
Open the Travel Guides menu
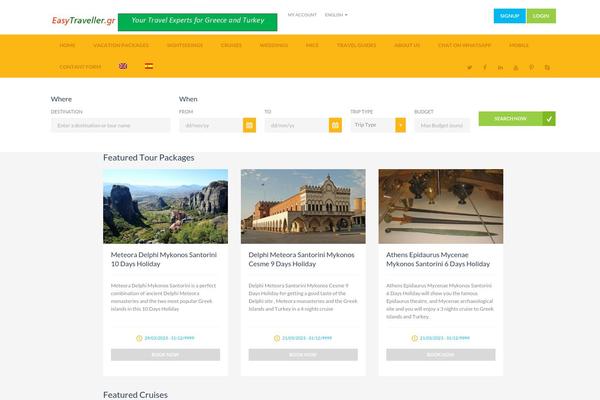(356, 45)
